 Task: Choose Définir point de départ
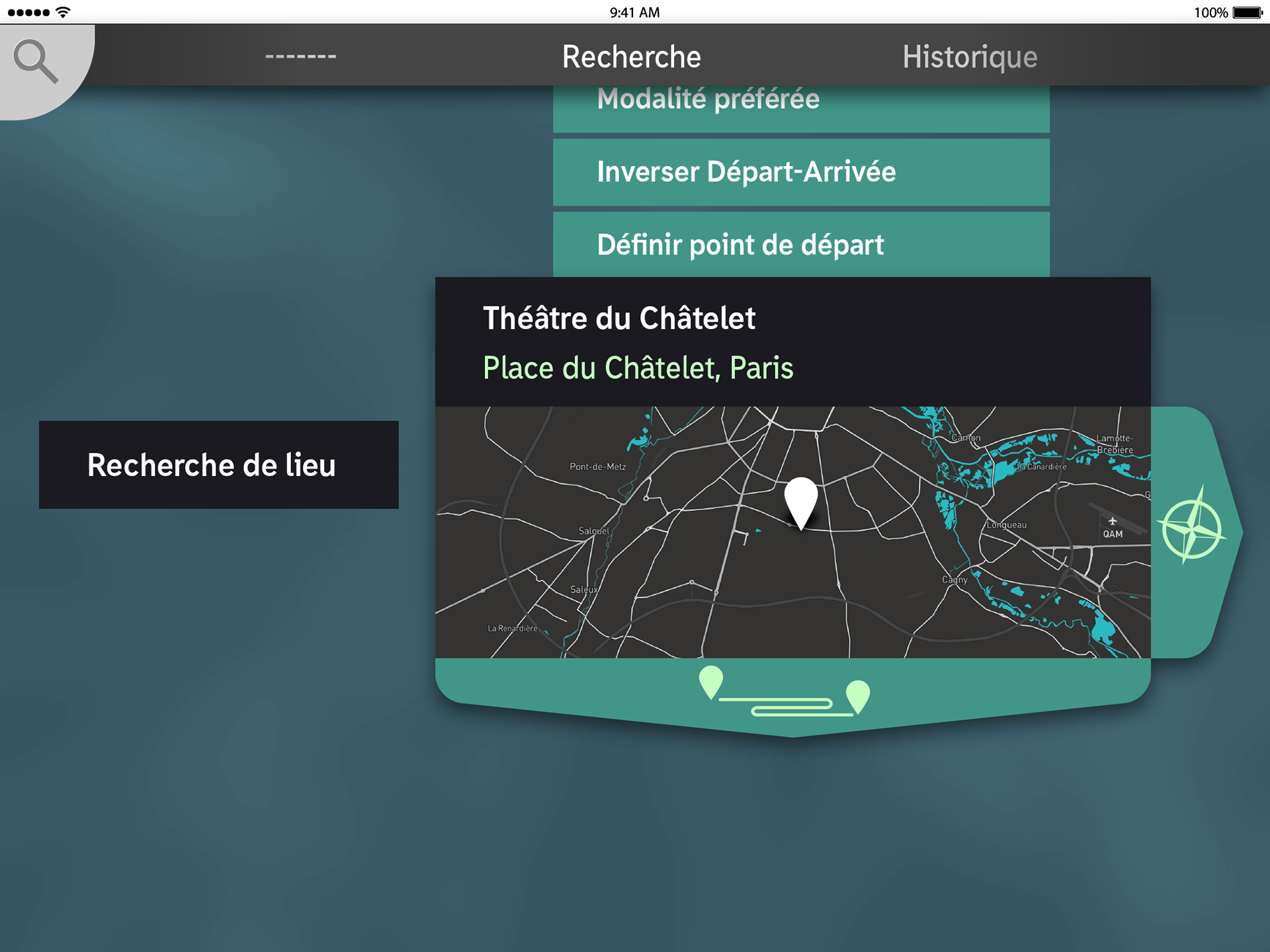click(x=801, y=245)
